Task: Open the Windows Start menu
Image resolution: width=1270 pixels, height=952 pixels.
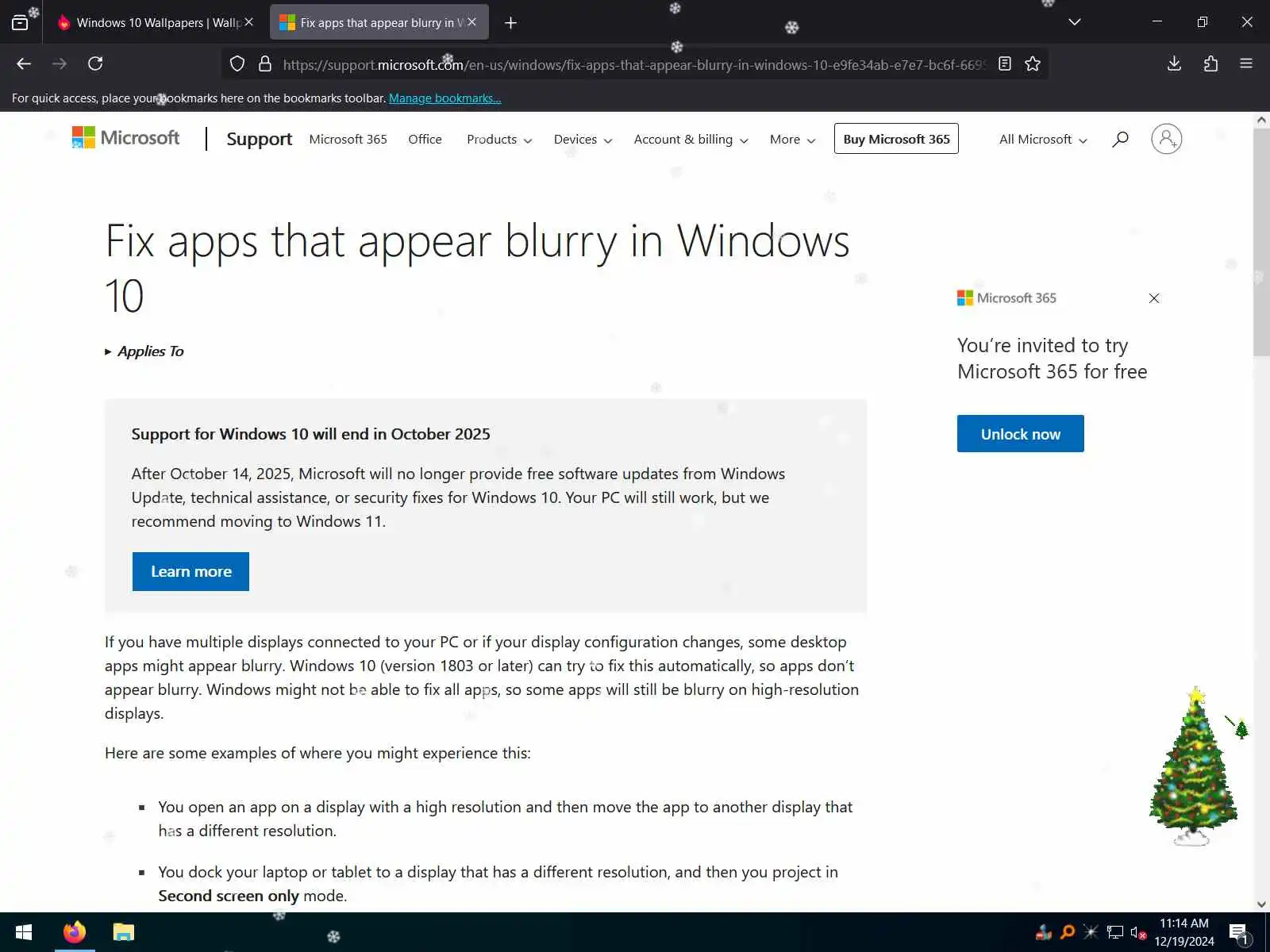Action: pyautogui.click(x=24, y=932)
